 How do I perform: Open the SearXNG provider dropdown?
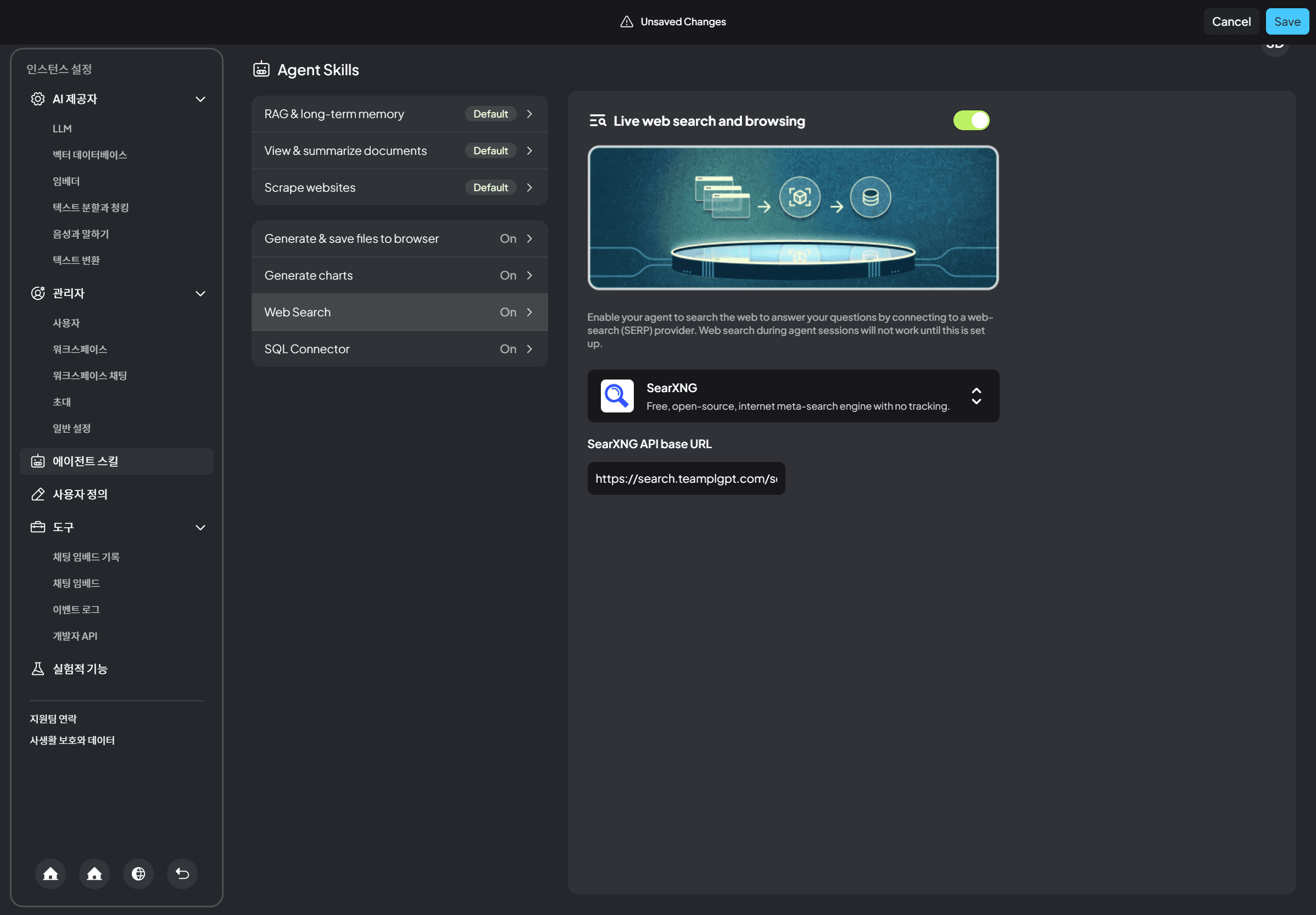pos(976,395)
